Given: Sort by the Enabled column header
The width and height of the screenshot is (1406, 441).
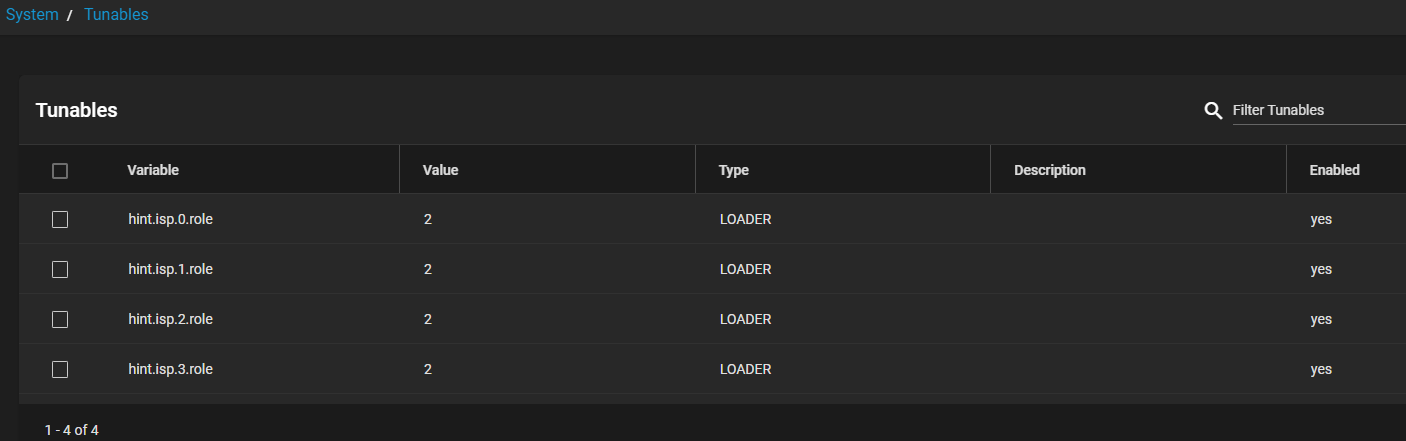Looking at the screenshot, I should 1335,170.
